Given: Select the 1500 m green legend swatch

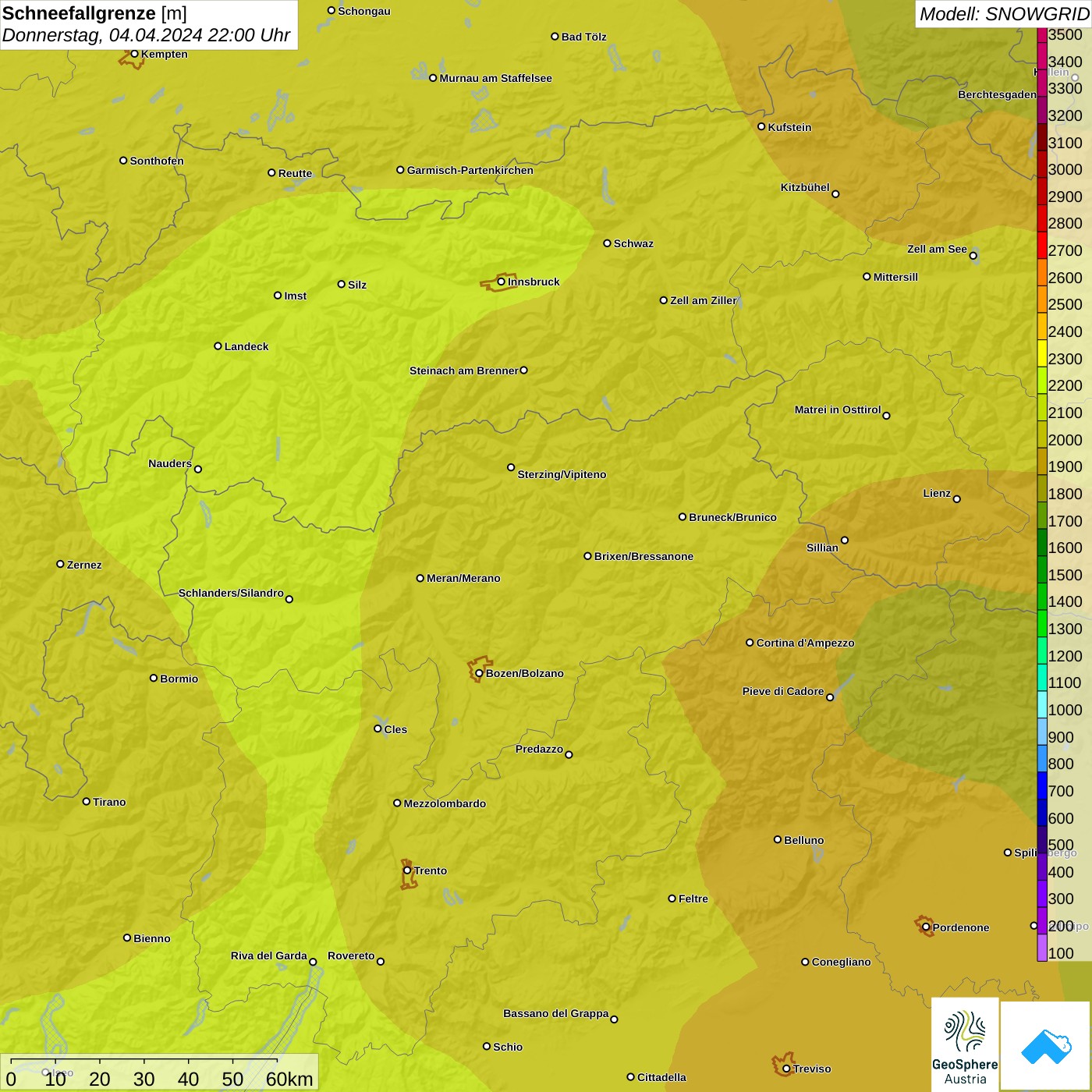Looking at the screenshot, I should [1042, 569].
